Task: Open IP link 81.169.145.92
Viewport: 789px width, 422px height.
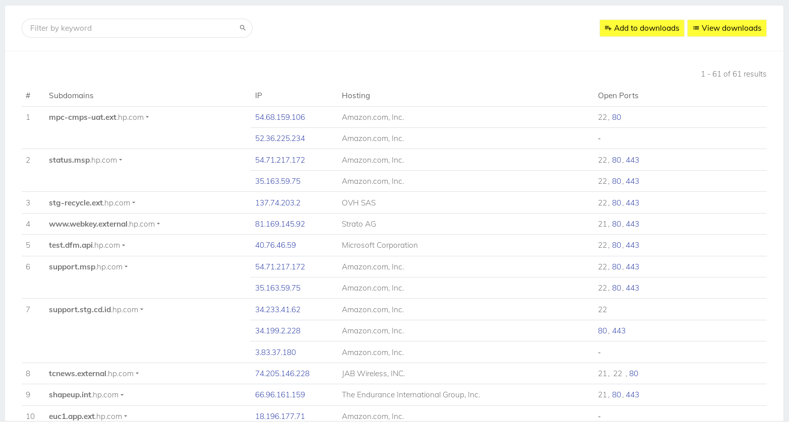Action: tap(280, 224)
